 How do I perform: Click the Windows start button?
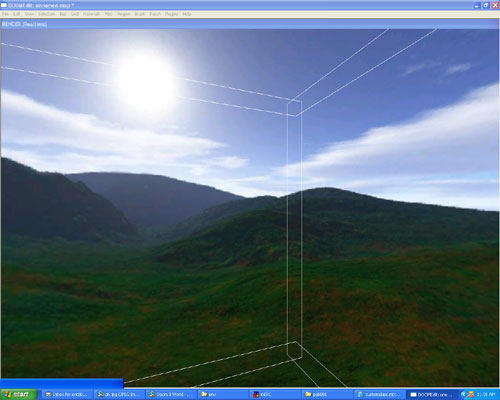[19, 394]
